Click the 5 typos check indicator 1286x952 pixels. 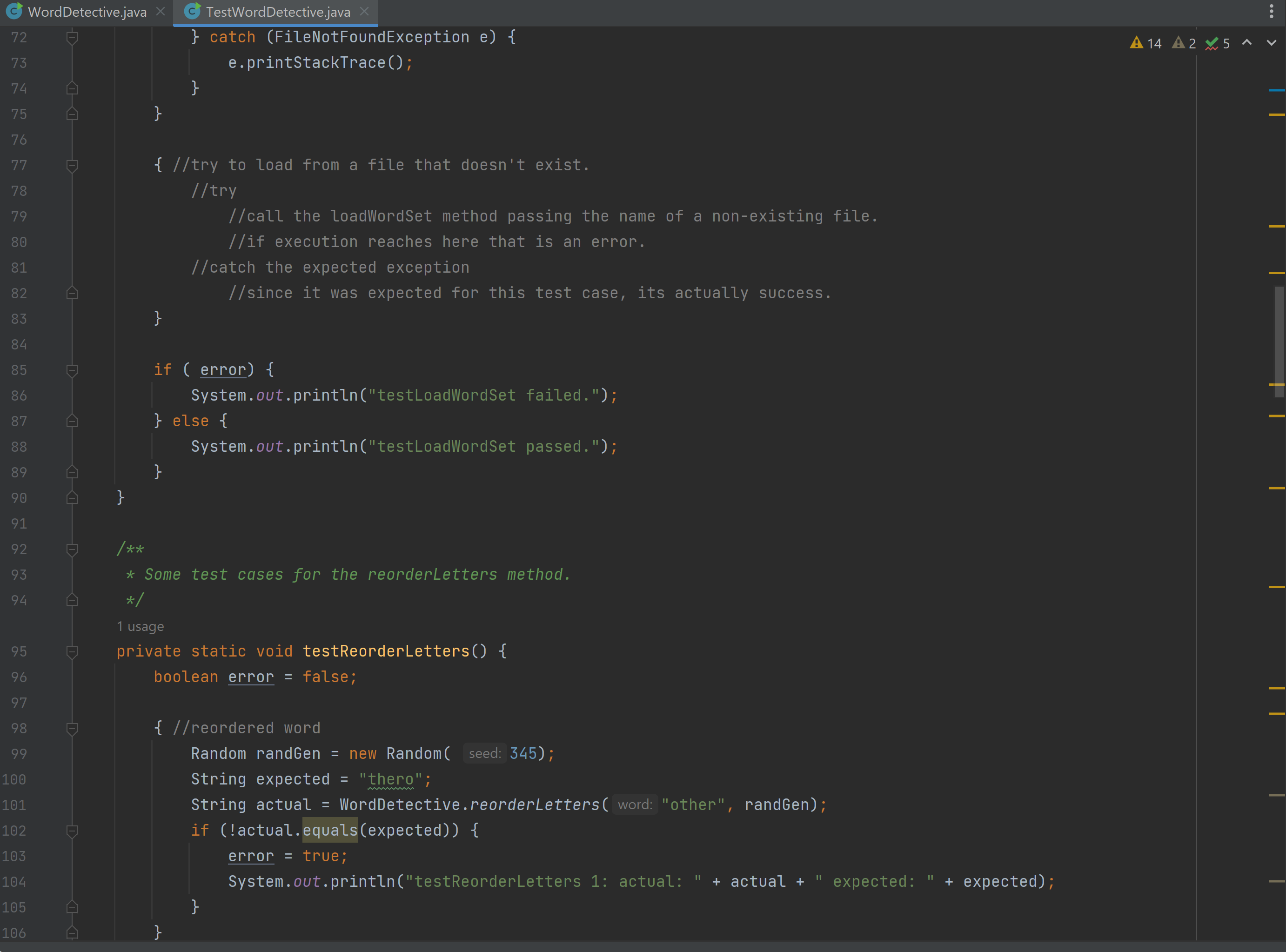pos(1218,43)
